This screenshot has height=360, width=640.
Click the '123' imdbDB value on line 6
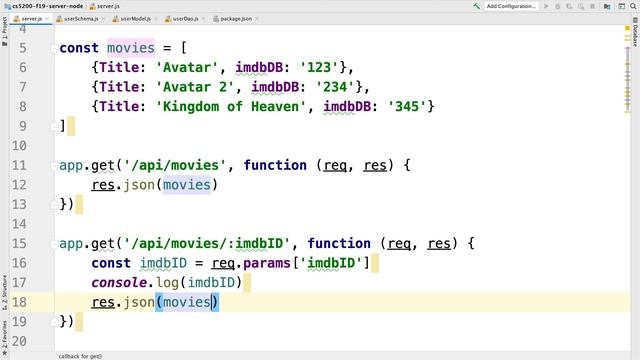[319, 67]
